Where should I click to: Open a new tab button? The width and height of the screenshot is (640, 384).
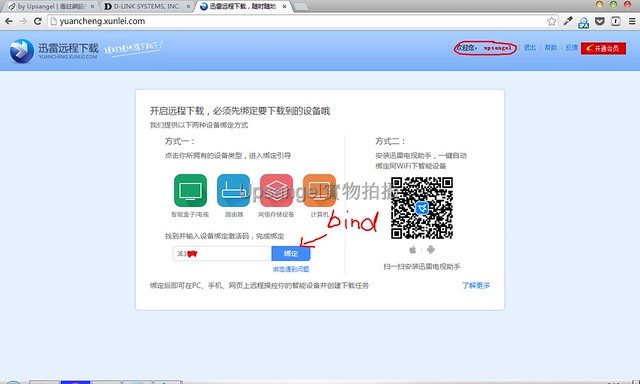coord(301,7)
